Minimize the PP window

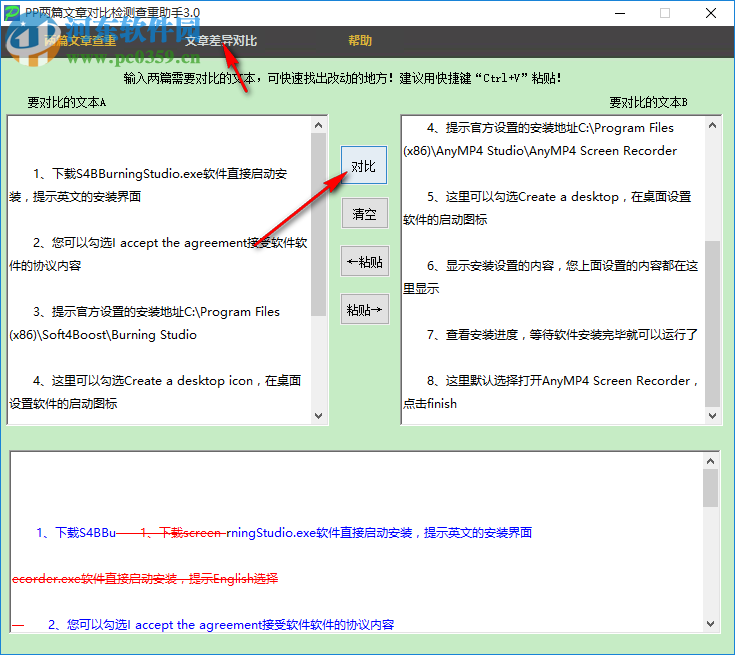620,13
